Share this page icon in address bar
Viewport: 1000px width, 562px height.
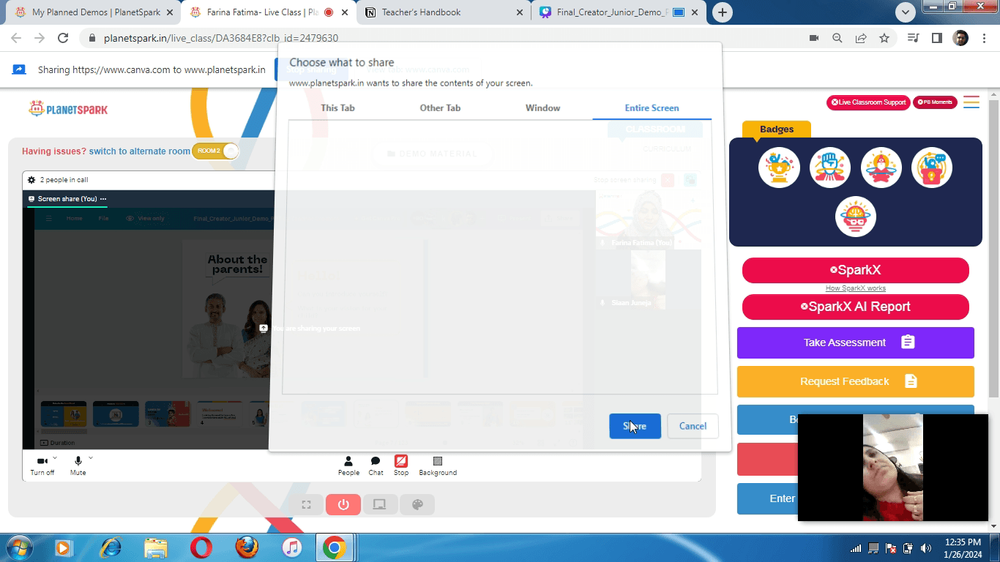click(861, 38)
